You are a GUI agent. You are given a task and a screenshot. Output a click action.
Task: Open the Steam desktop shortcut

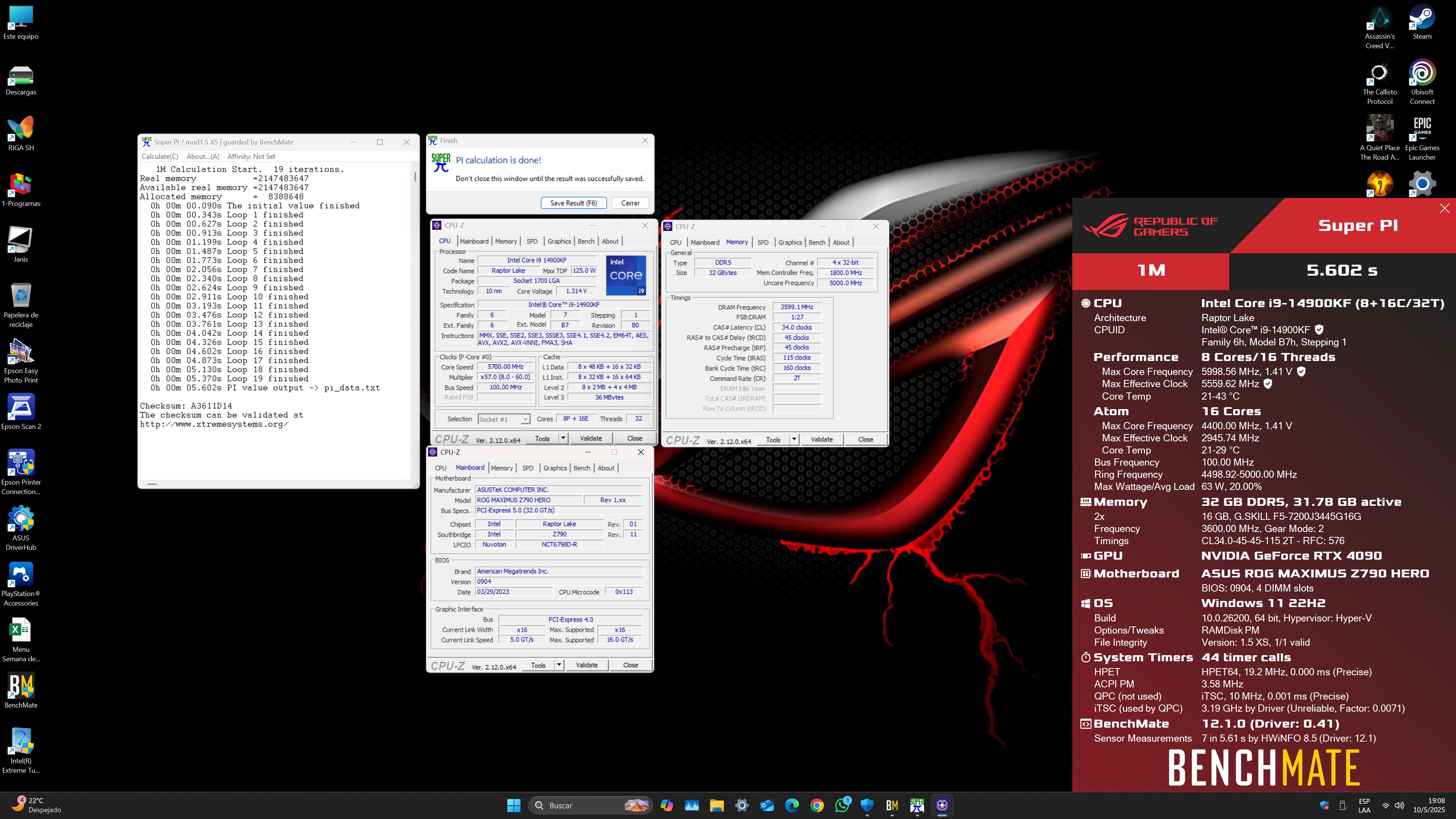[1422, 23]
